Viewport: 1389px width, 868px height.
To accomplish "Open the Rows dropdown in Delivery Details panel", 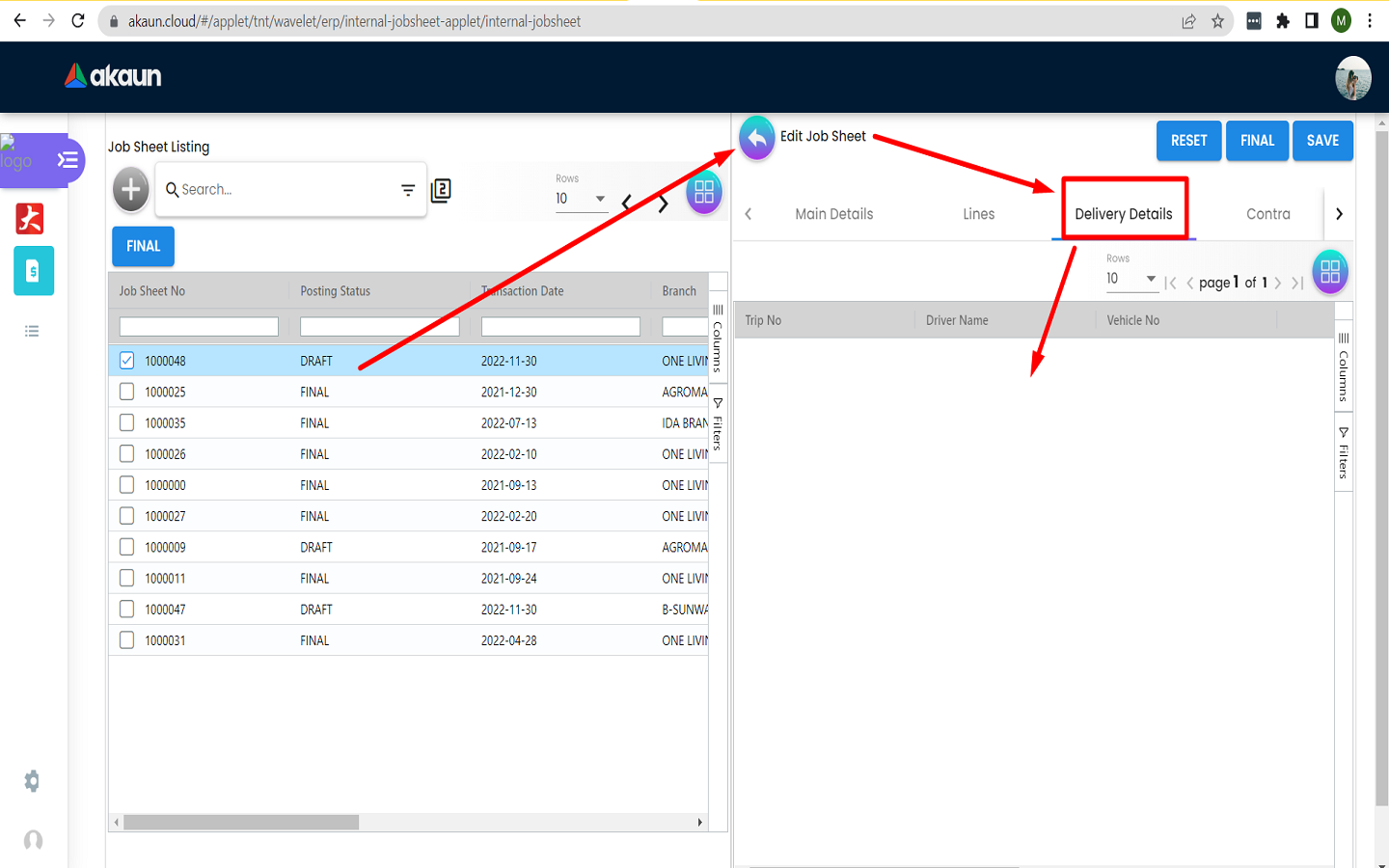I will (1130, 279).
